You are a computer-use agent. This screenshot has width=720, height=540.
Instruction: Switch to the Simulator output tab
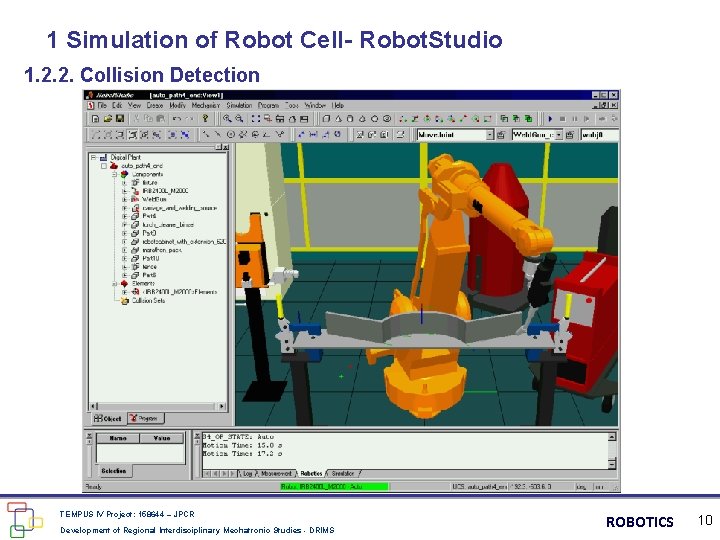coord(343,473)
